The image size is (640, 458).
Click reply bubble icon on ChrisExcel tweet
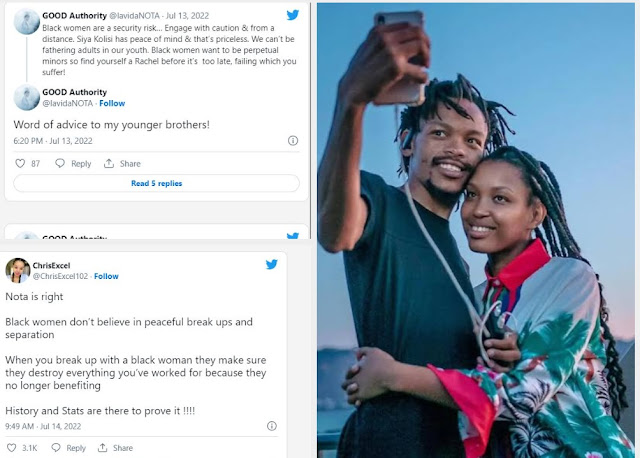point(56,448)
